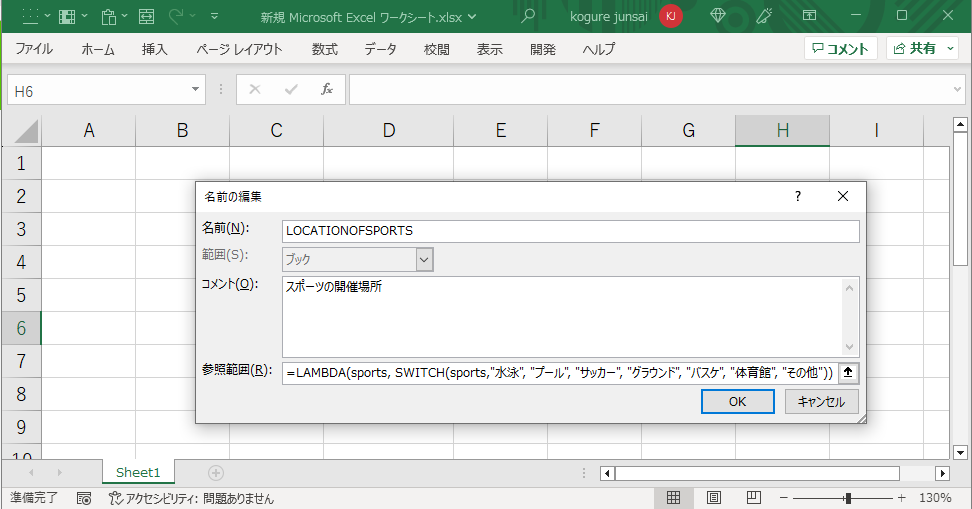Image resolution: width=972 pixels, height=509 pixels.
Task: Click the comment box scroll down arrow
Action: click(x=849, y=347)
